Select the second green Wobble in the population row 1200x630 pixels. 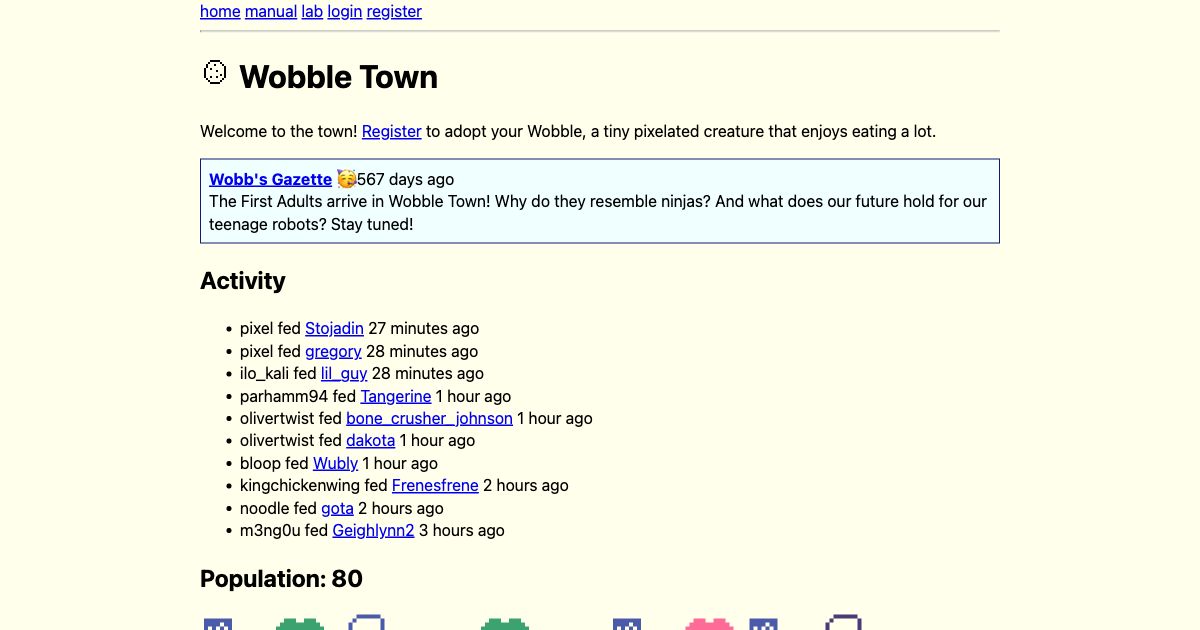point(506,623)
